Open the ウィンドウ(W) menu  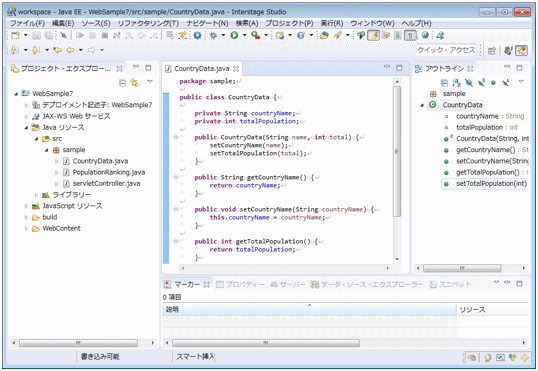click(x=372, y=23)
